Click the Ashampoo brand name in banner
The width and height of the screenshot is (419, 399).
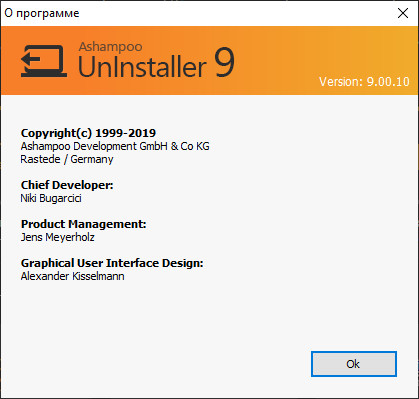pos(110,47)
